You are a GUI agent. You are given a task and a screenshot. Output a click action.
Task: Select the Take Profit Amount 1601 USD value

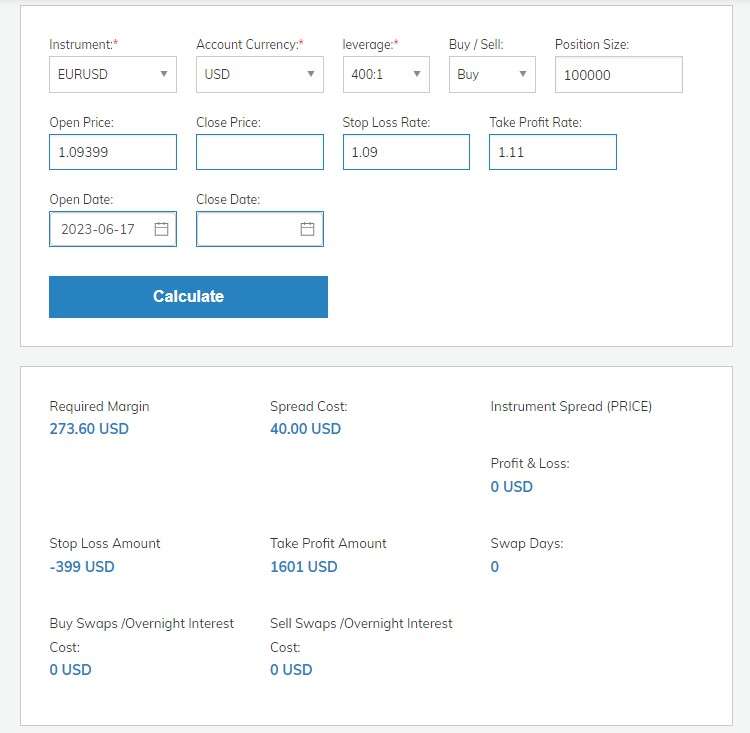(304, 567)
